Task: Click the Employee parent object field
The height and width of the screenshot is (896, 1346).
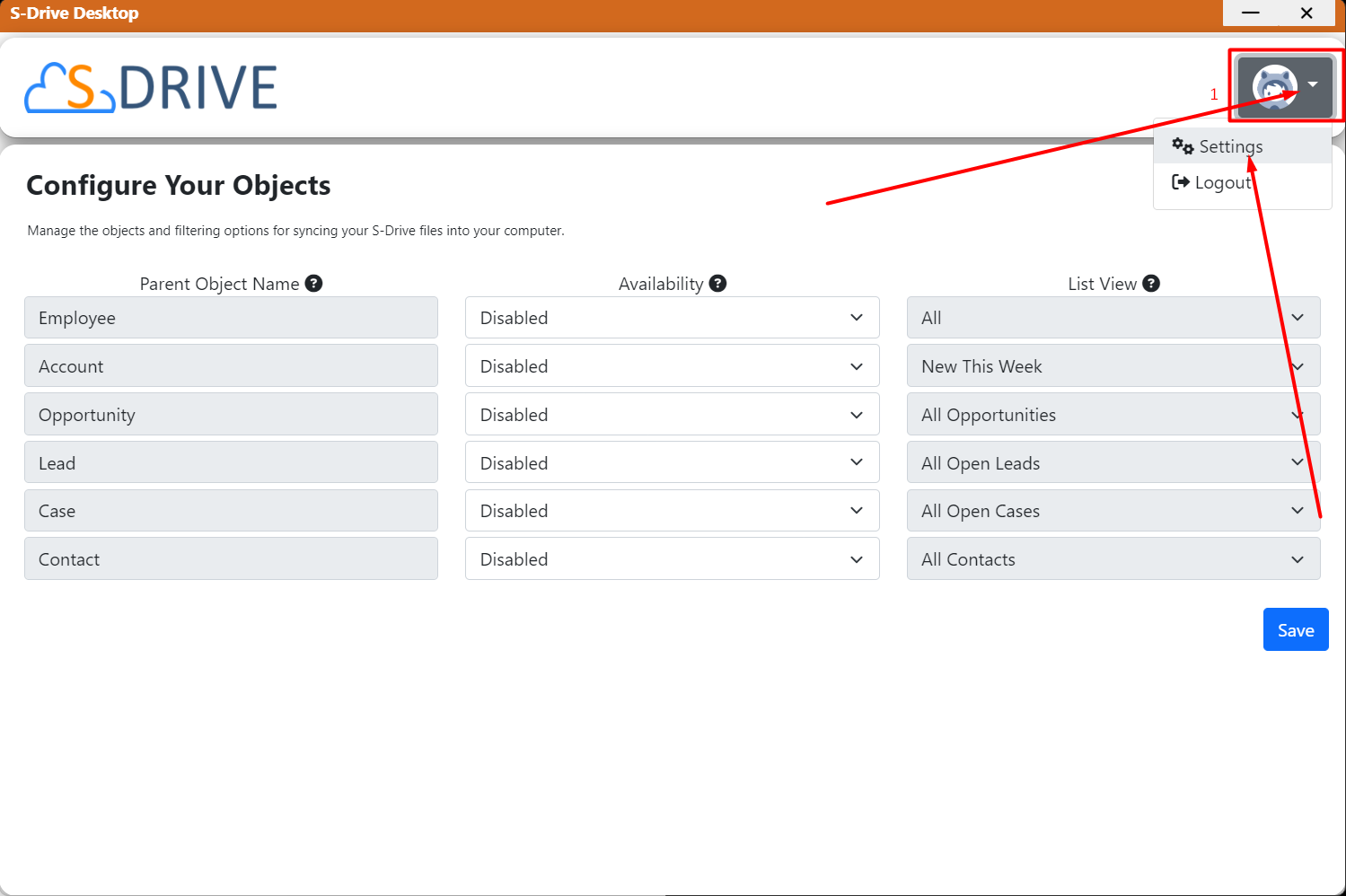Action: tap(231, 318)
